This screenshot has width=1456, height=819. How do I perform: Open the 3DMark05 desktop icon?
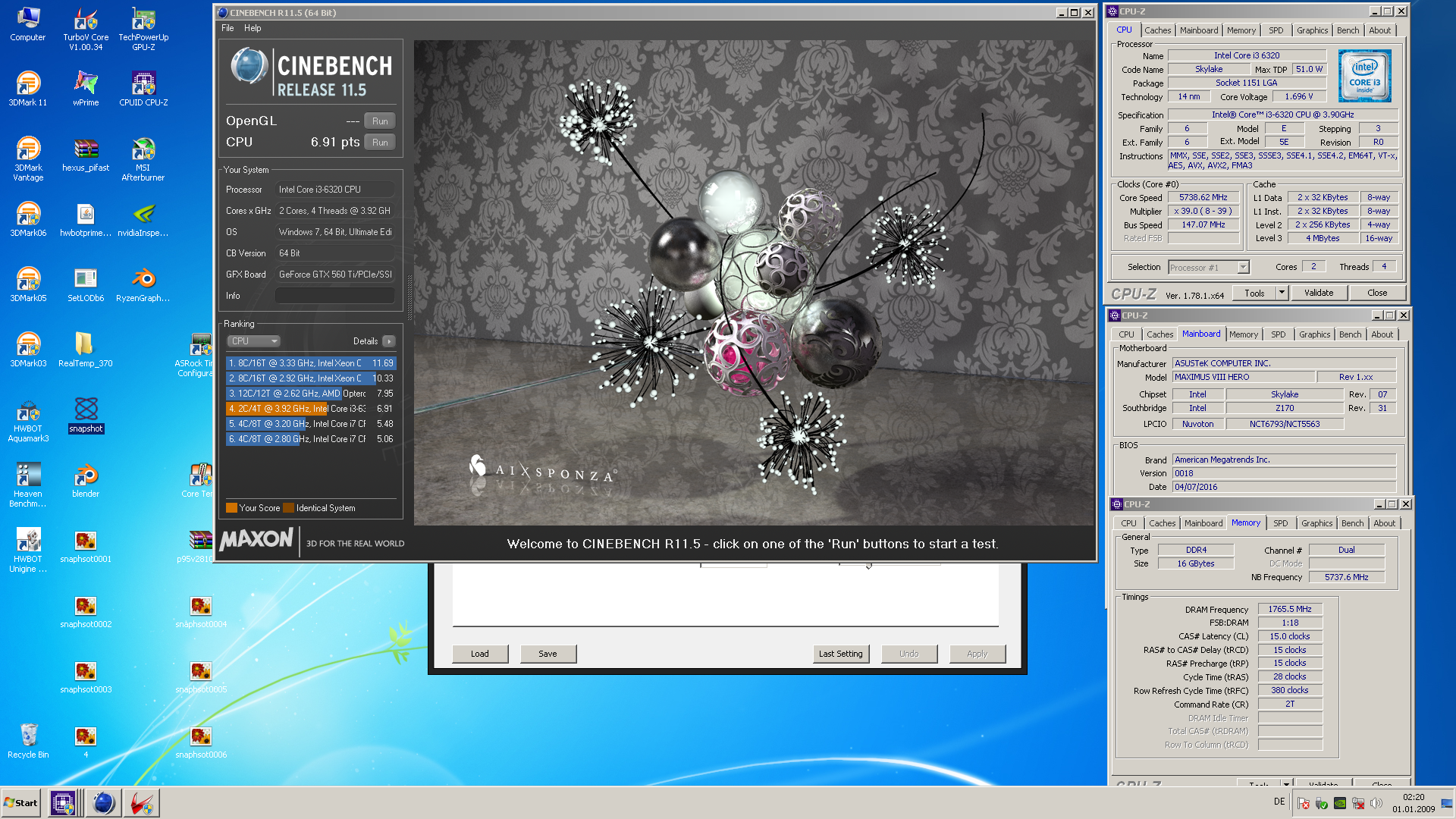tap(28, 284)
